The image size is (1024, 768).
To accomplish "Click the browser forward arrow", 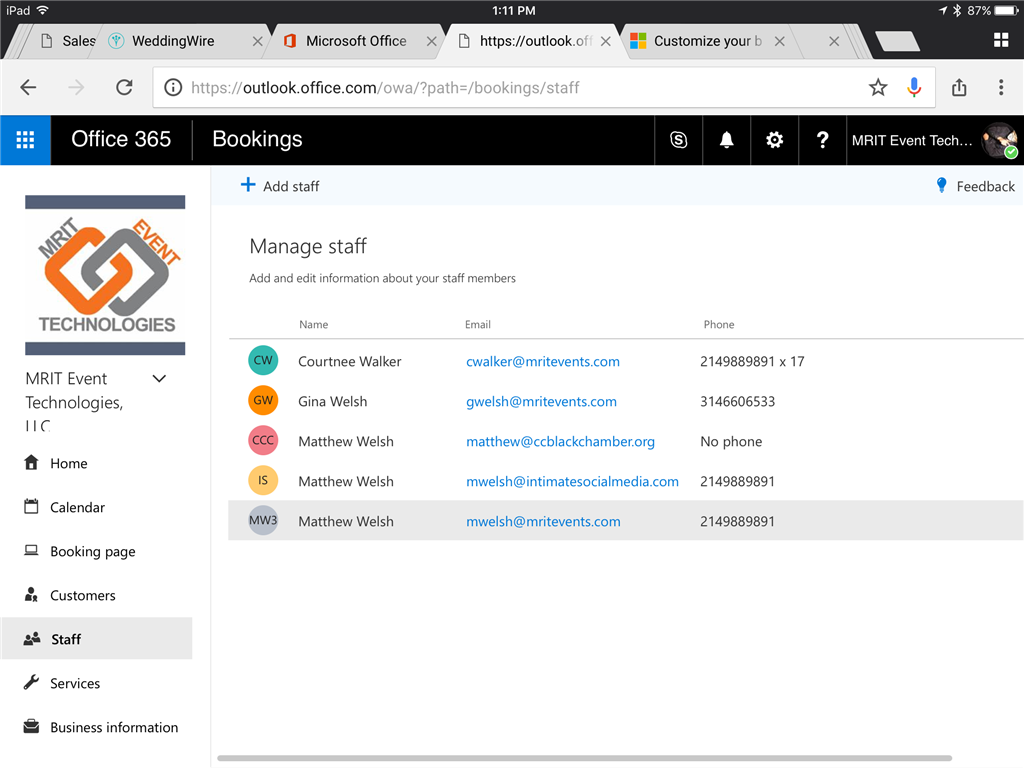I will click(76, 88).
